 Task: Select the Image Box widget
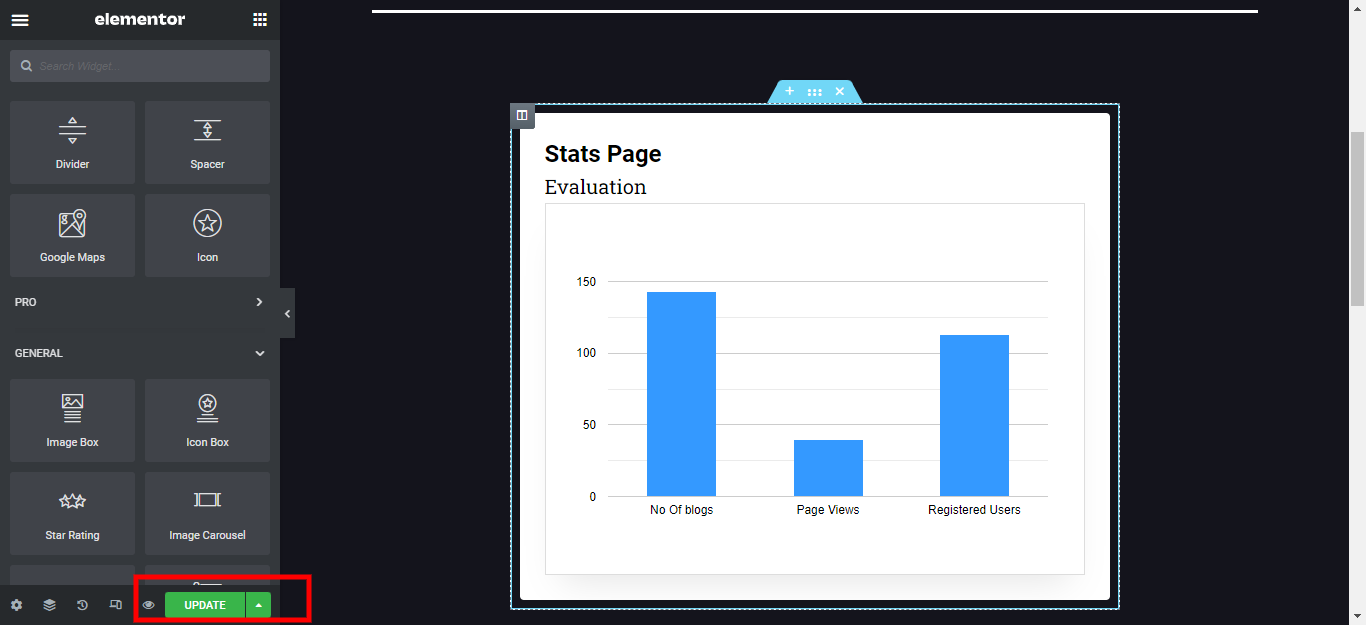coord(72,420)
